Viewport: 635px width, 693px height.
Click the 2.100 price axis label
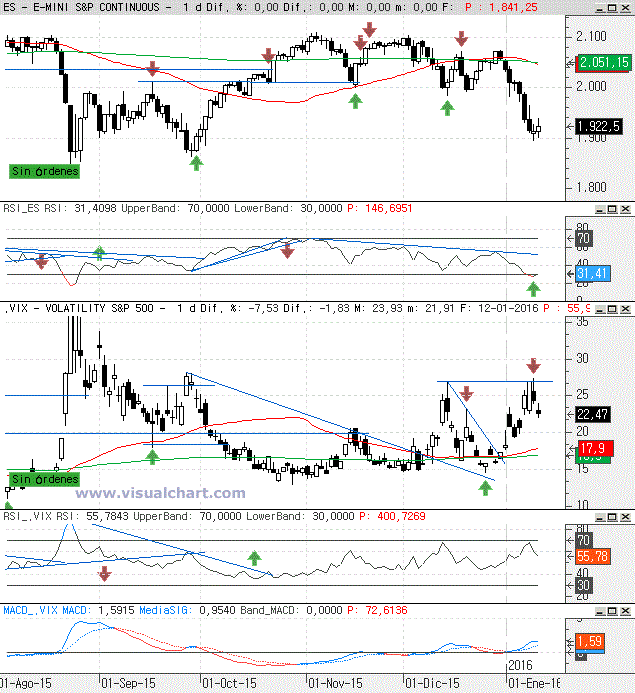click(591, 36)
